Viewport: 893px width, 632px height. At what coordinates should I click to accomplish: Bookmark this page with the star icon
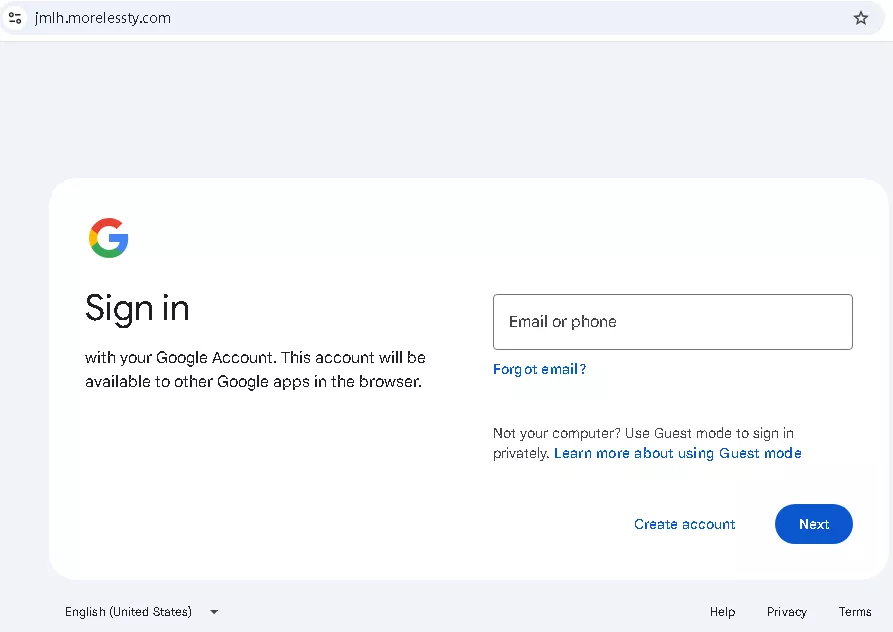coord(861,18)
